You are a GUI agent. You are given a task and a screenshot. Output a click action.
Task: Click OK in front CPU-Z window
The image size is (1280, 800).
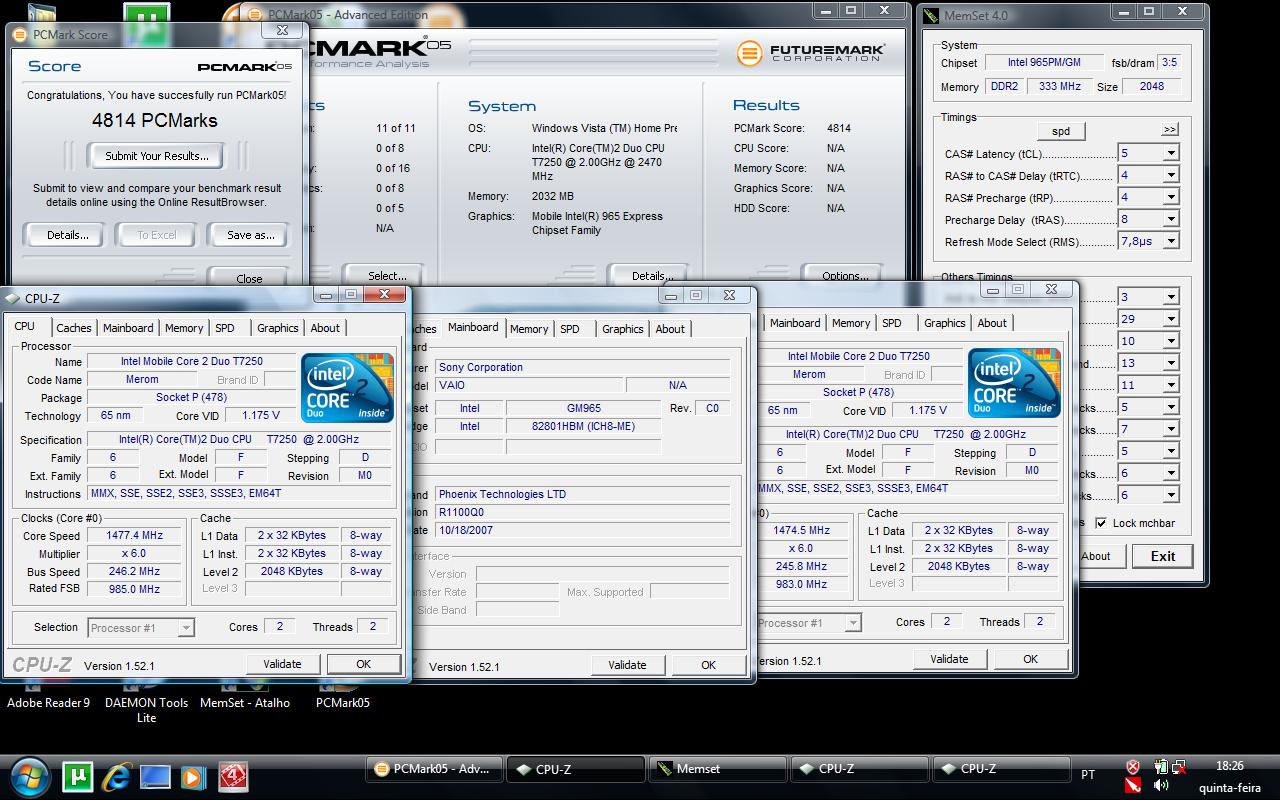(364, 664)
